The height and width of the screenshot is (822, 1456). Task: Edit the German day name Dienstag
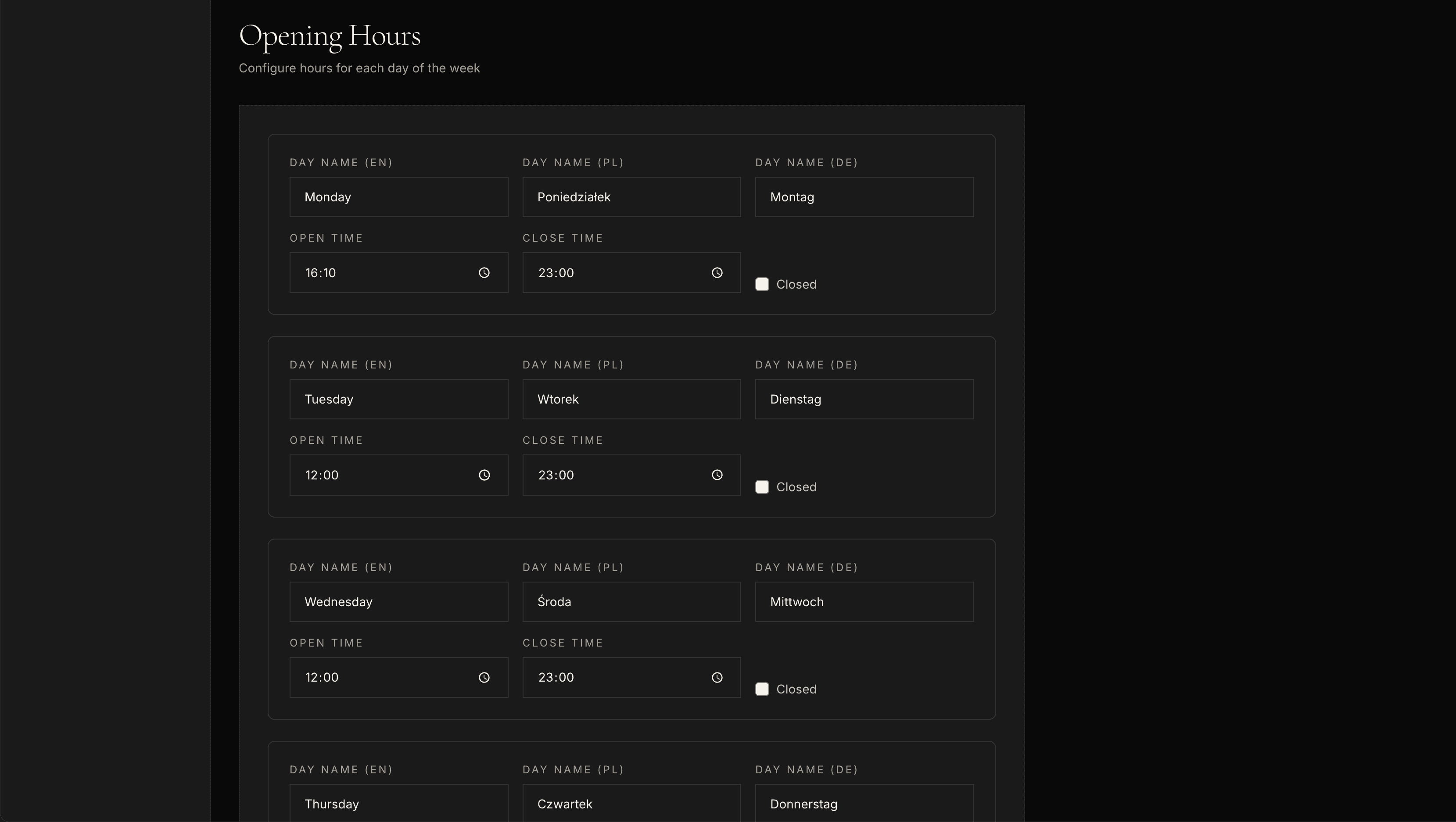[x=864, y=400]
